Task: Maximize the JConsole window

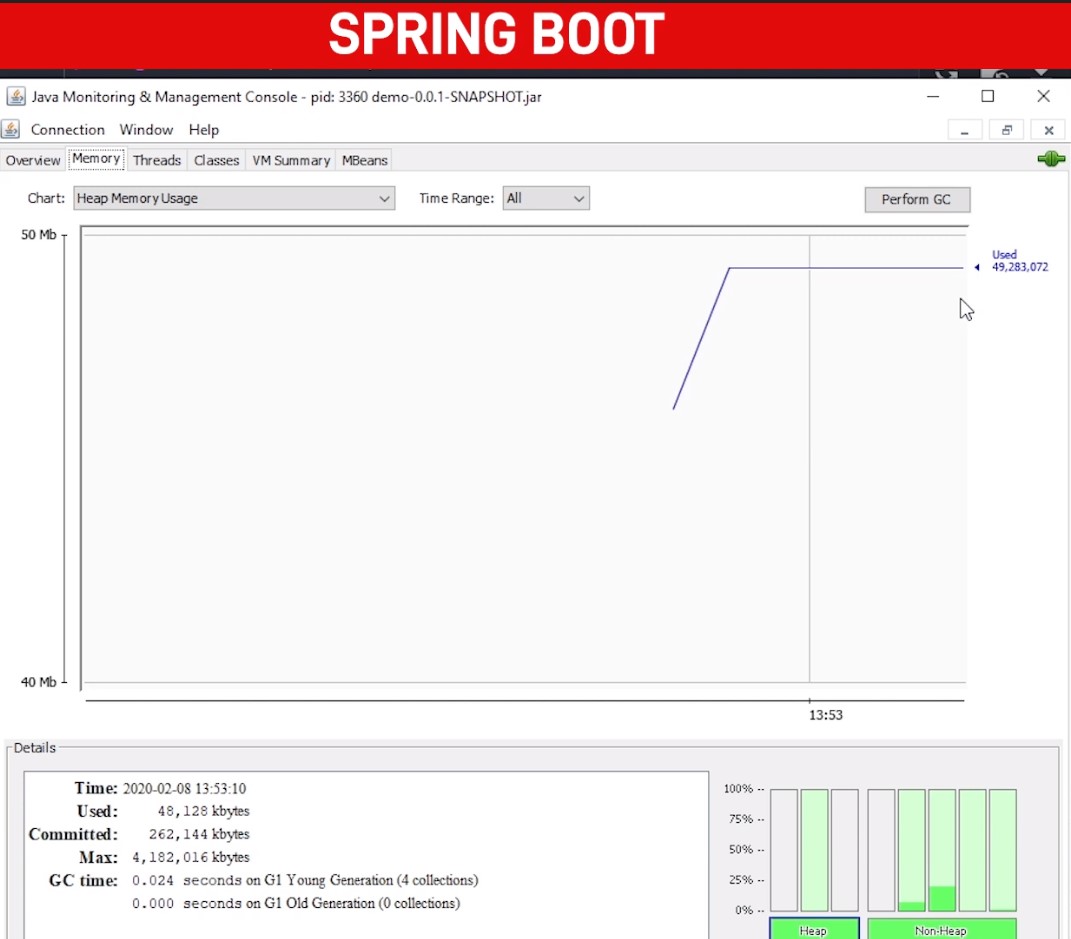Action: coord(987,97)
